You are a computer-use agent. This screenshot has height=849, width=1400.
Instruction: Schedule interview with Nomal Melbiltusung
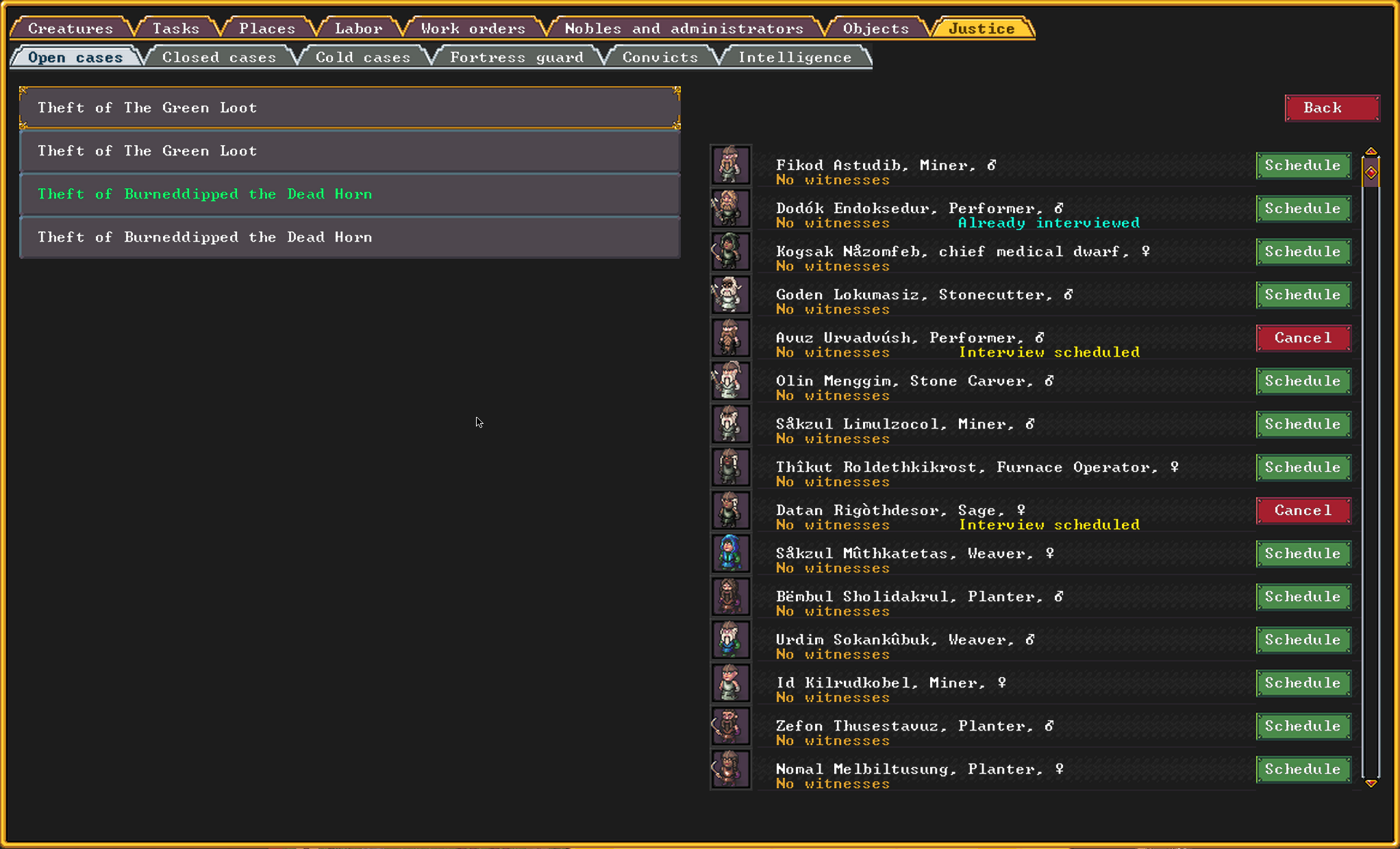click(x=1303, y=769)
